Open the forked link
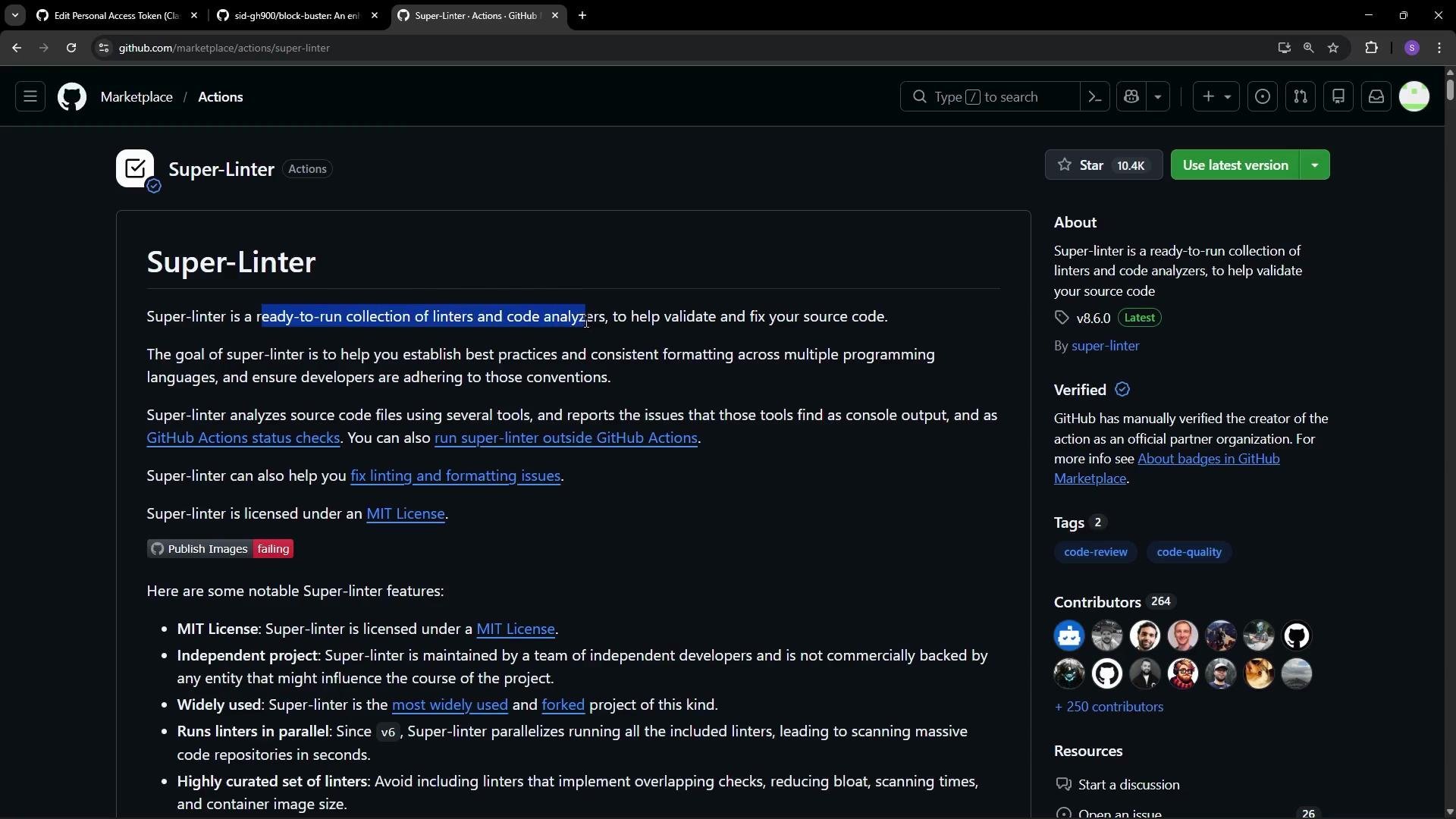1456x819 pixels. (x=563, y=705)
